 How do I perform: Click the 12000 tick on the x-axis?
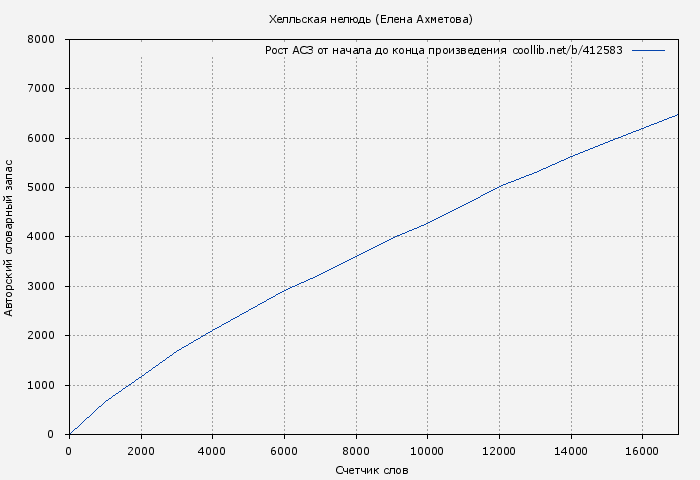tap(498, 450)
